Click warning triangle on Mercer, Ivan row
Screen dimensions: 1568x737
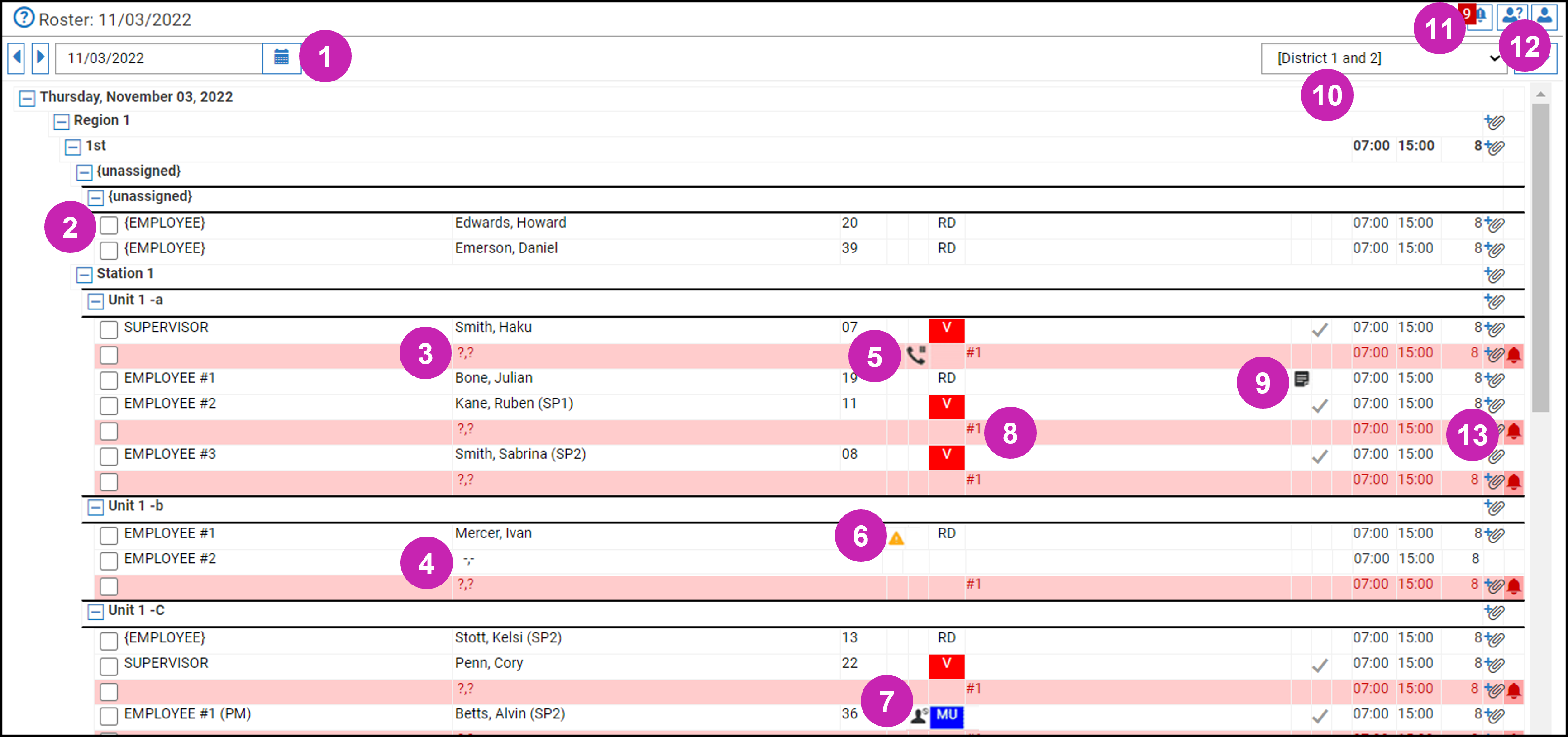pos(896,538)
